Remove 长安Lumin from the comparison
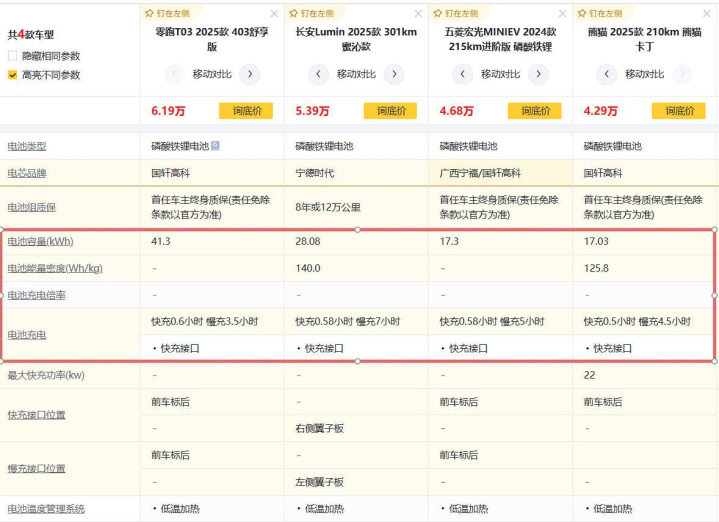The image size is (719, 522). [418, 14]
